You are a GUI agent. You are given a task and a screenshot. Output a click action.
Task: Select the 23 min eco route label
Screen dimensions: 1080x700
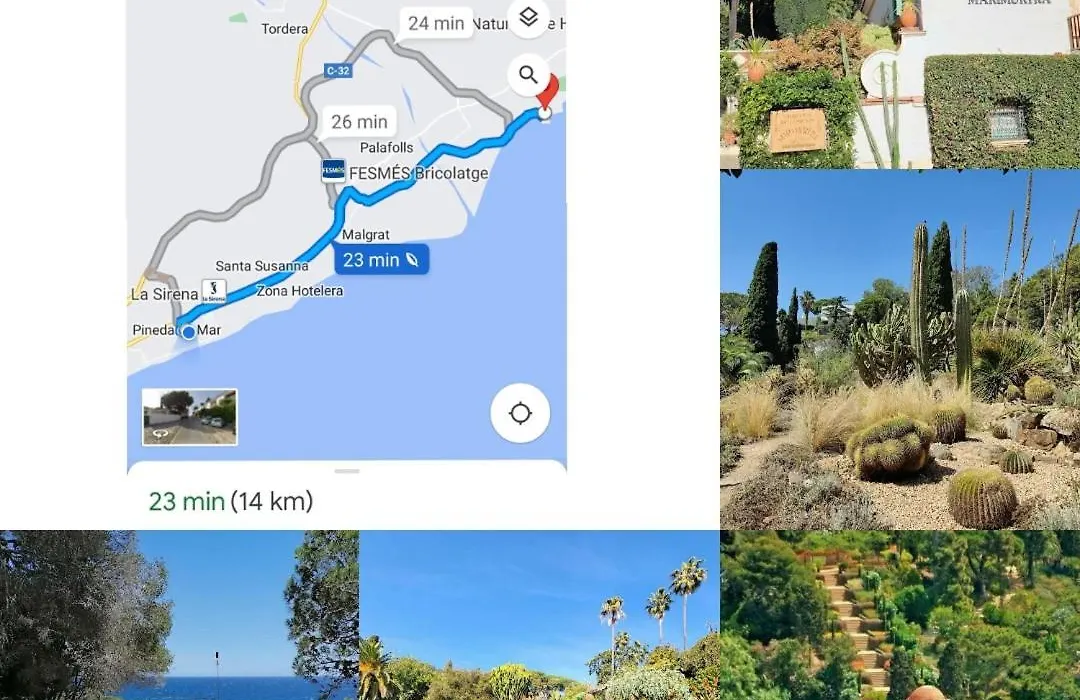tap(381, 260)
